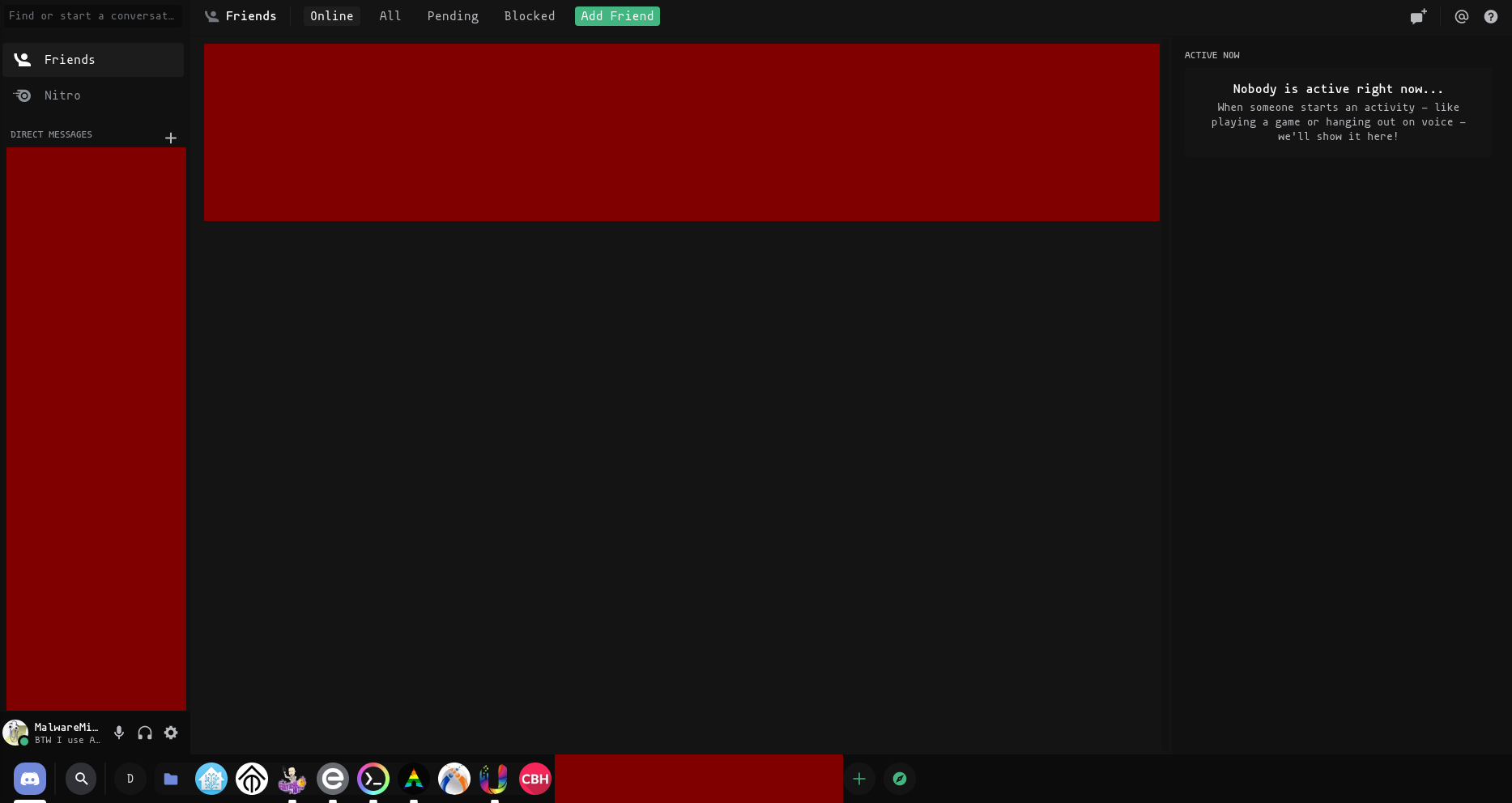Mute your microphone
1512x803 pixels.
[119, 732]
